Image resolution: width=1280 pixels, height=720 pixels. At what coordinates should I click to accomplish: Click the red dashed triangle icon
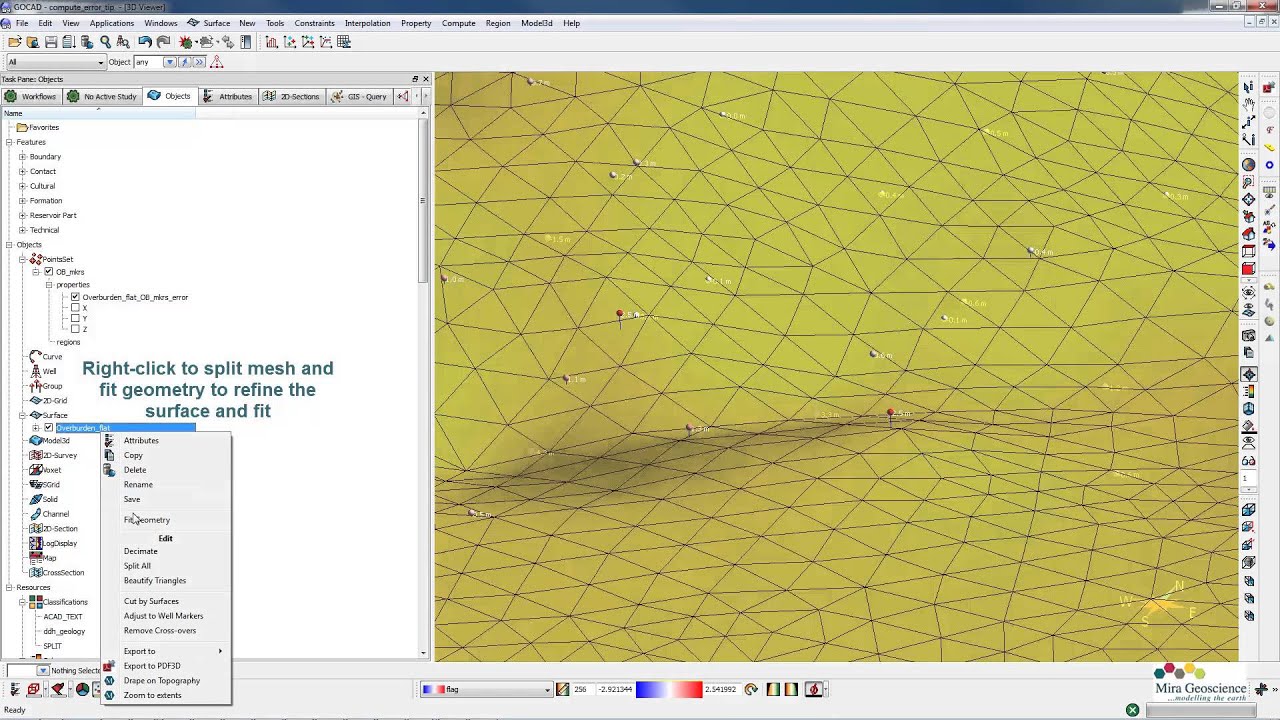[217, 62]
